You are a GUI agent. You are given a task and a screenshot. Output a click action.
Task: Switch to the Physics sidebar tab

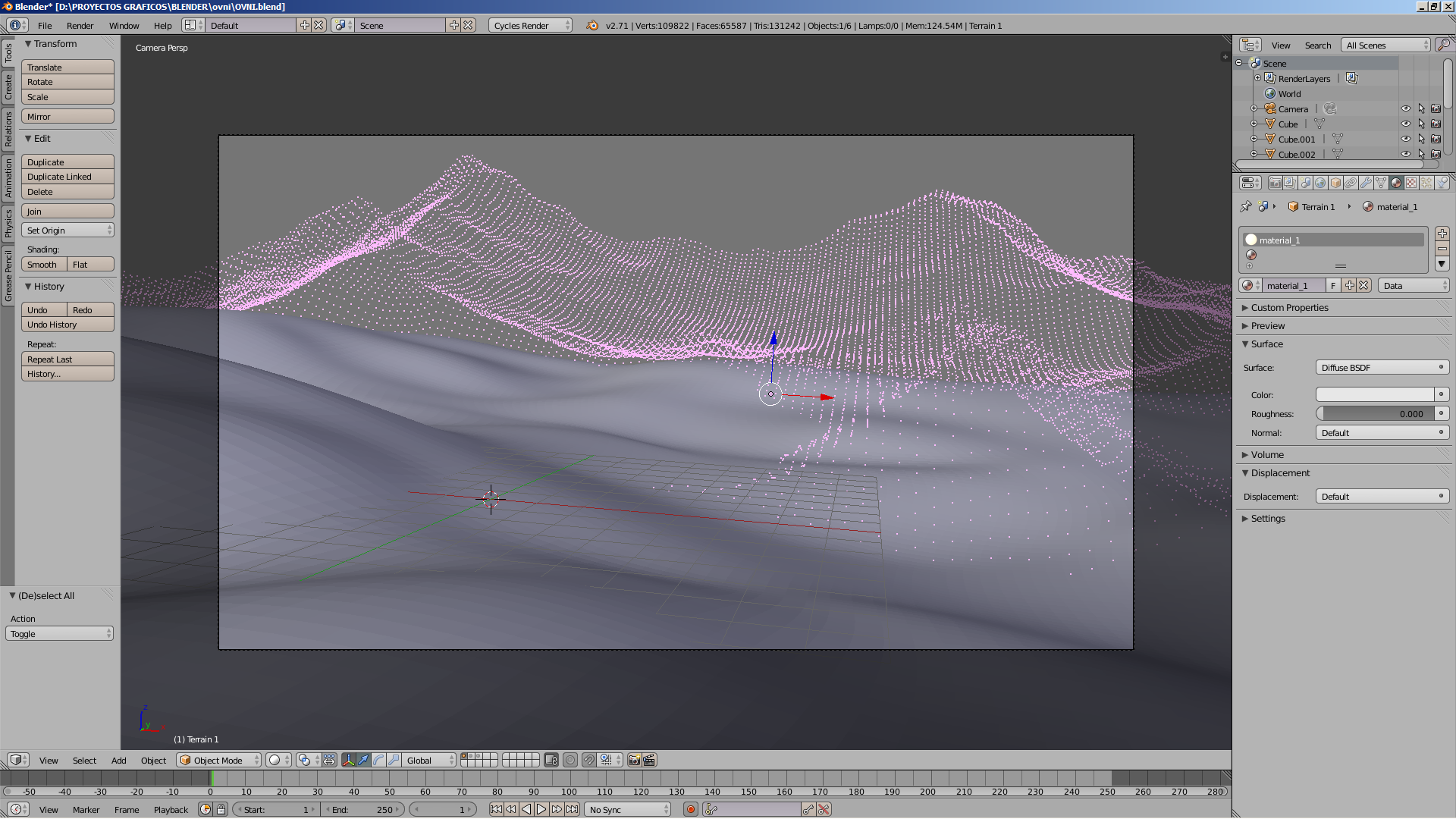click(x=8, y=224)
